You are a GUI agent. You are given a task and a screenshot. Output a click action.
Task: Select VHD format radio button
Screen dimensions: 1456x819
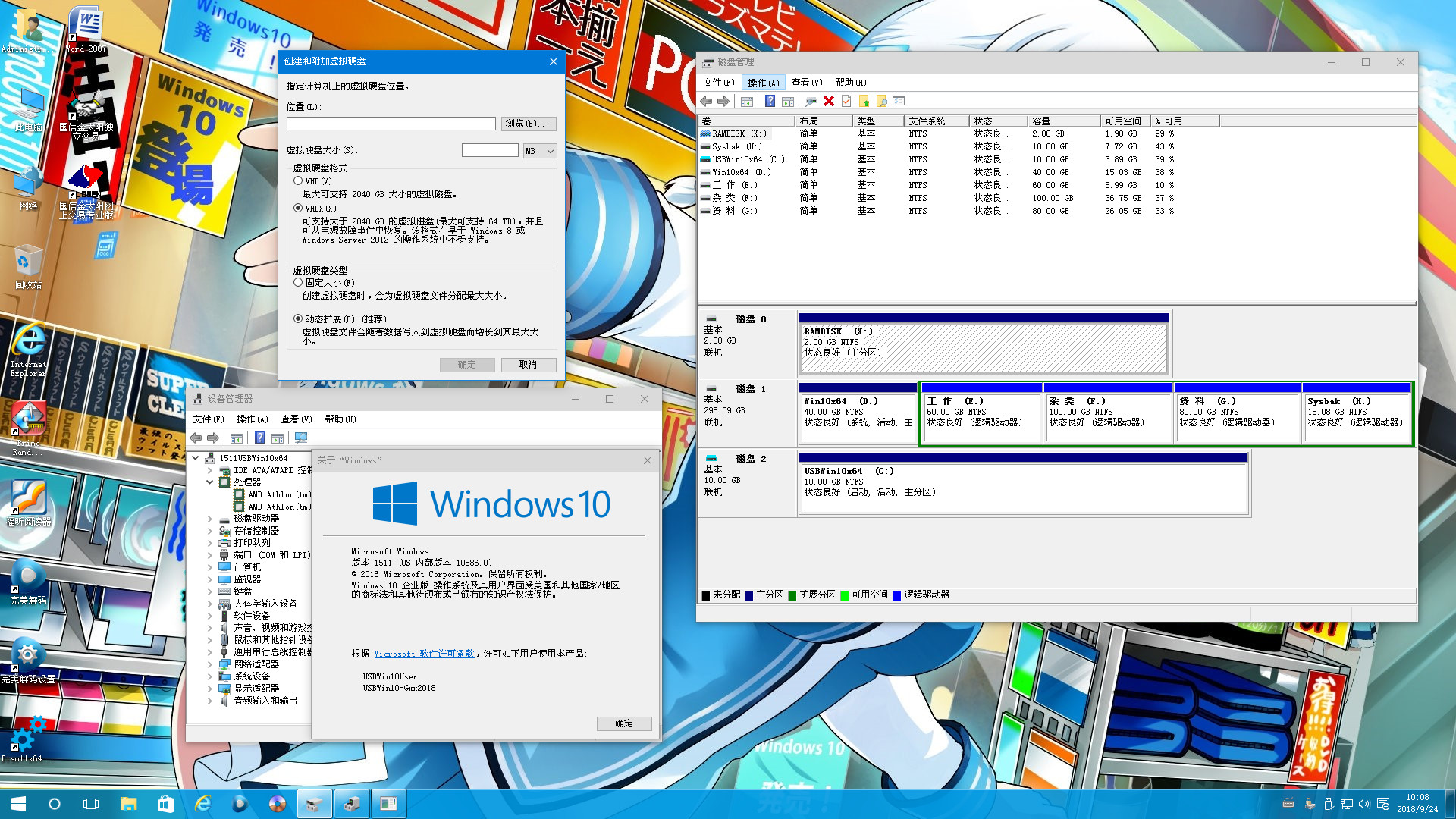298,181
